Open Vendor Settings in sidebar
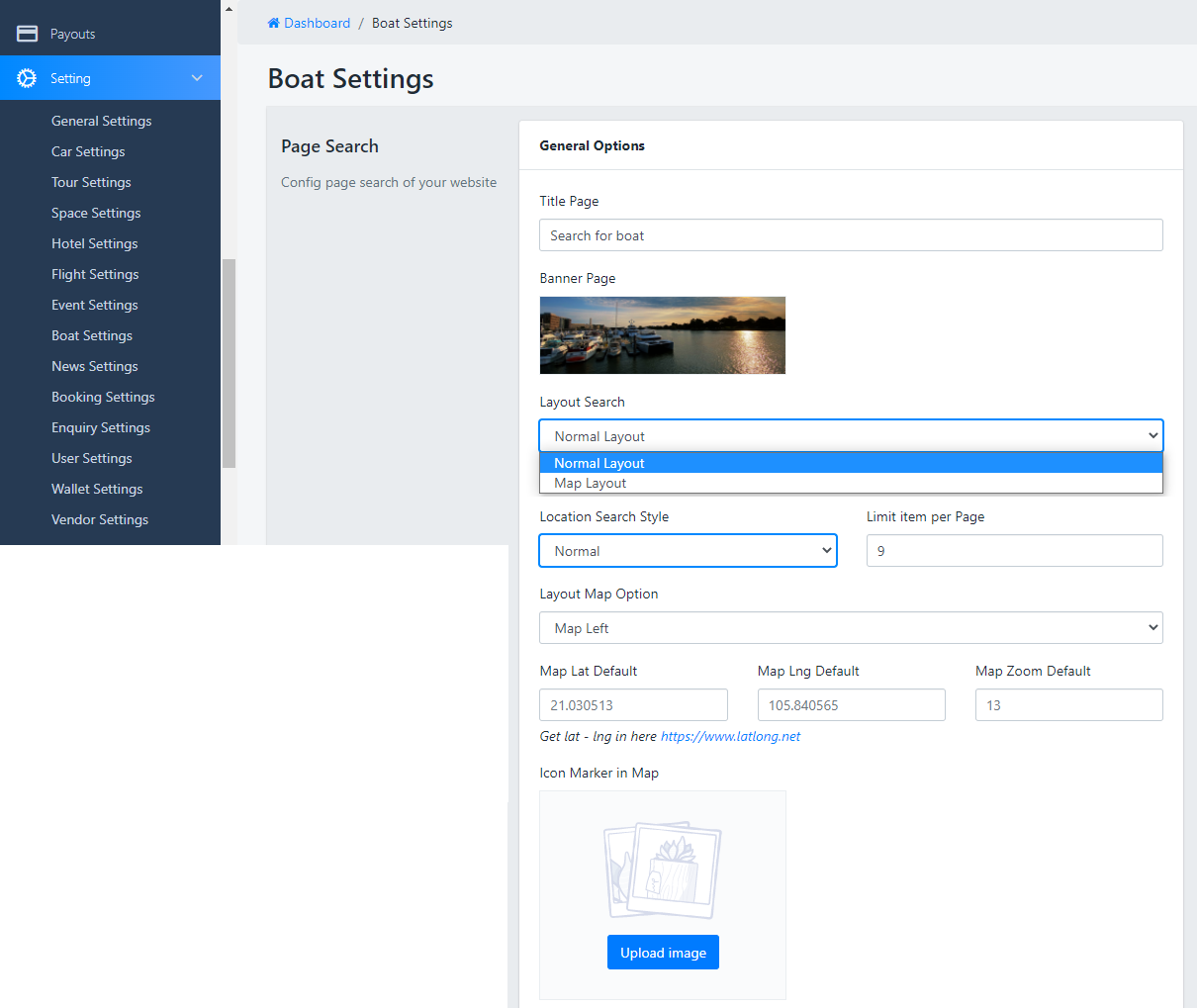The height and width of the screenshot is (1008, 1197). (100, 519)
